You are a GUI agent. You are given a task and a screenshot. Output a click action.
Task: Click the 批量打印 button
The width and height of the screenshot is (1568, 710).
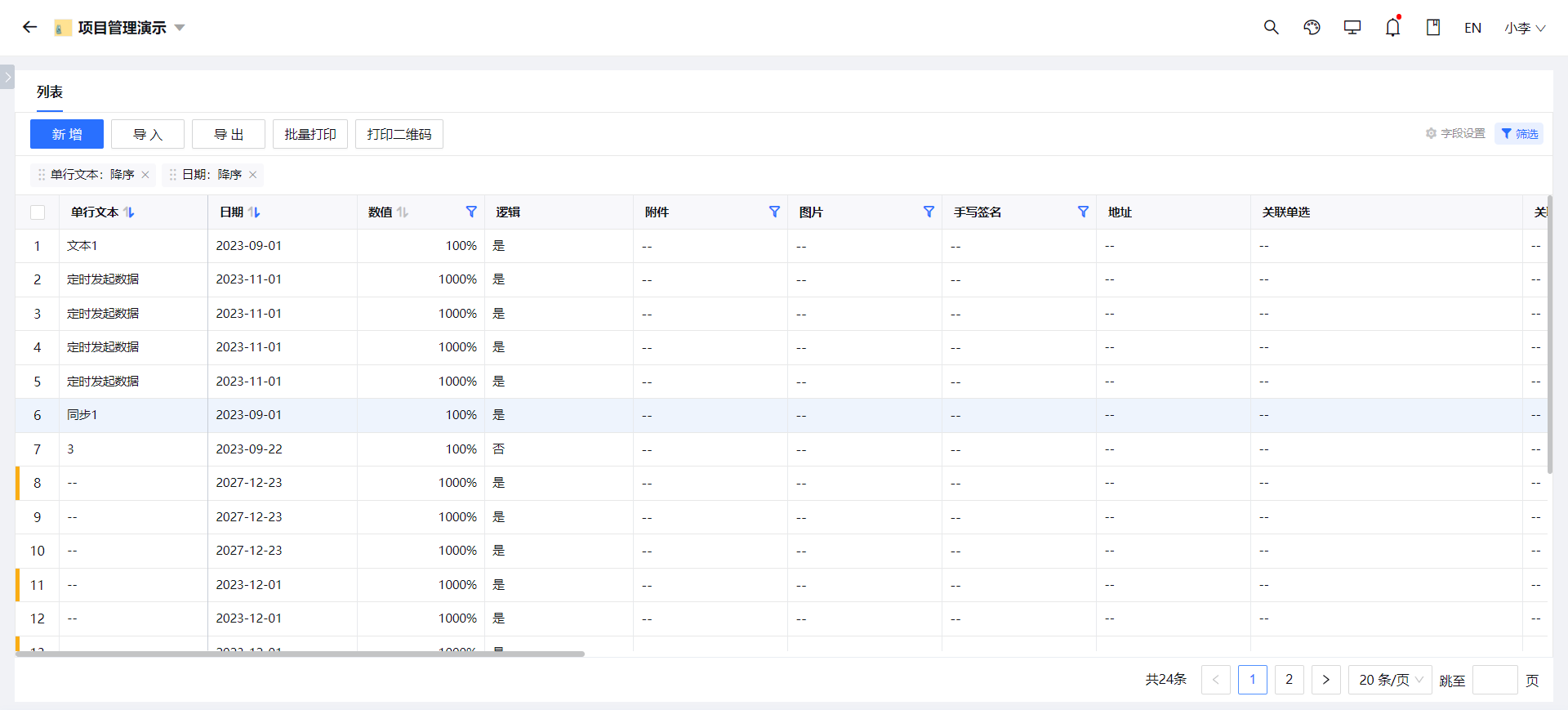[310, 134]
